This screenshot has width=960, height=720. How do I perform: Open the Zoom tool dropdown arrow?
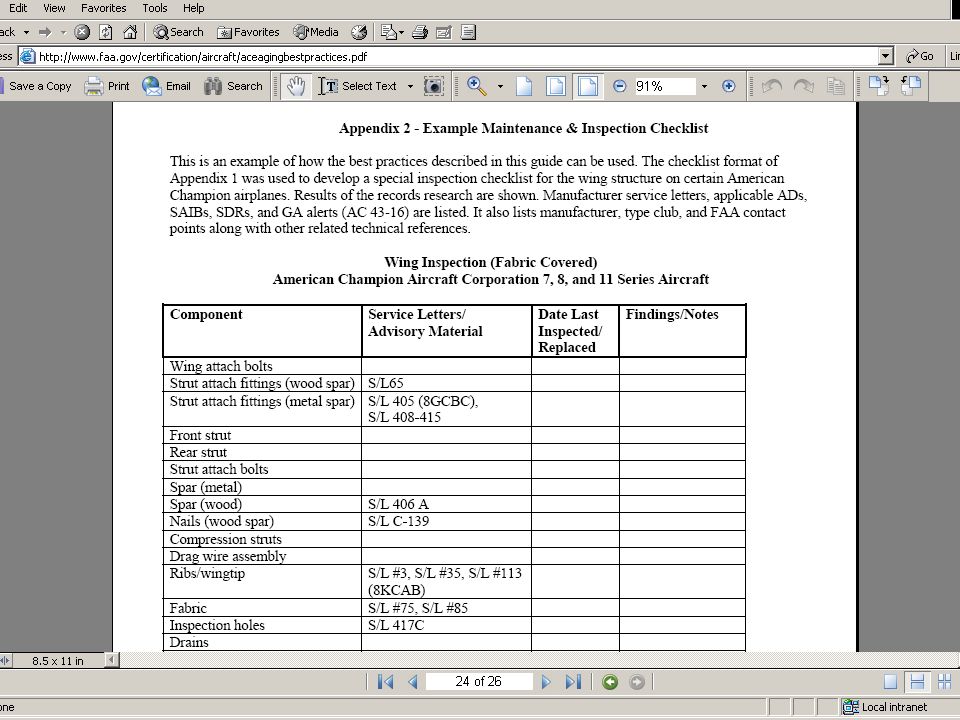[x=500, y=87]
